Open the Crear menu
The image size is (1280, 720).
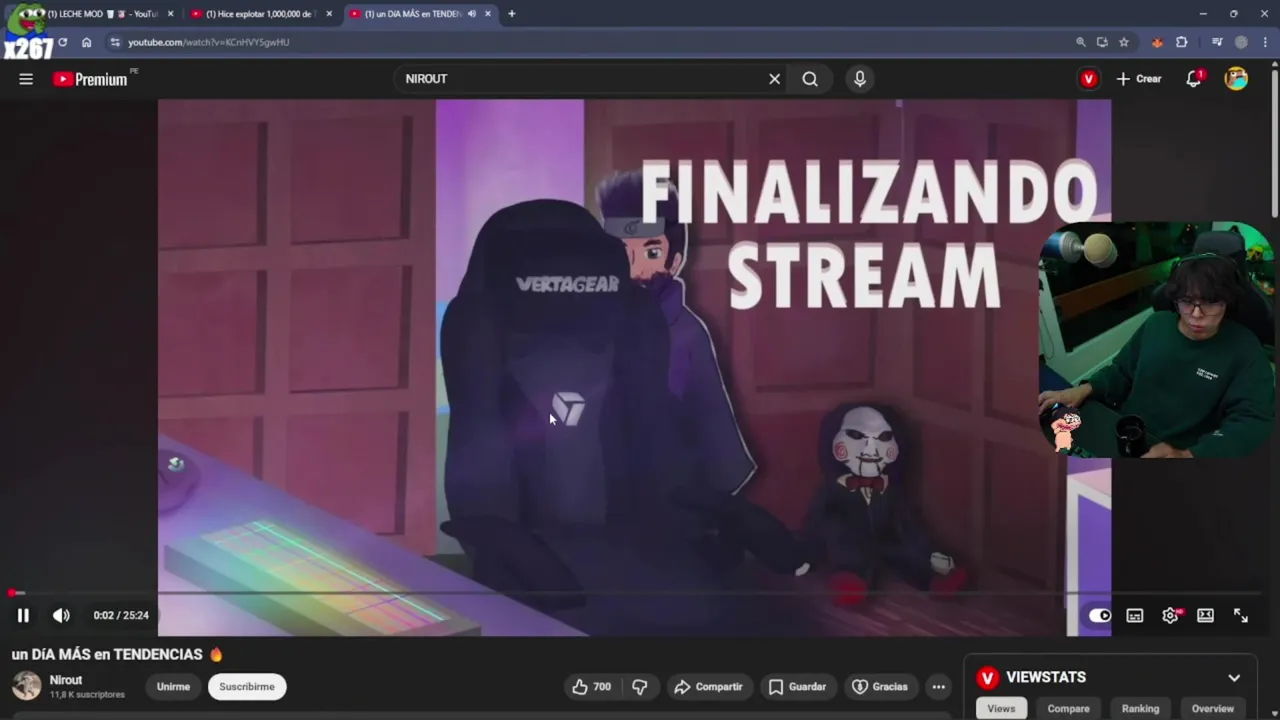coord(1139,79)
